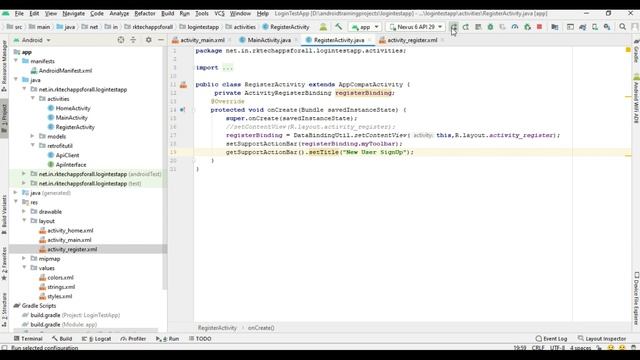Close the RegisterActivity.java tab
This screenshot has height=360, width=640.
[x=369, y=40]
